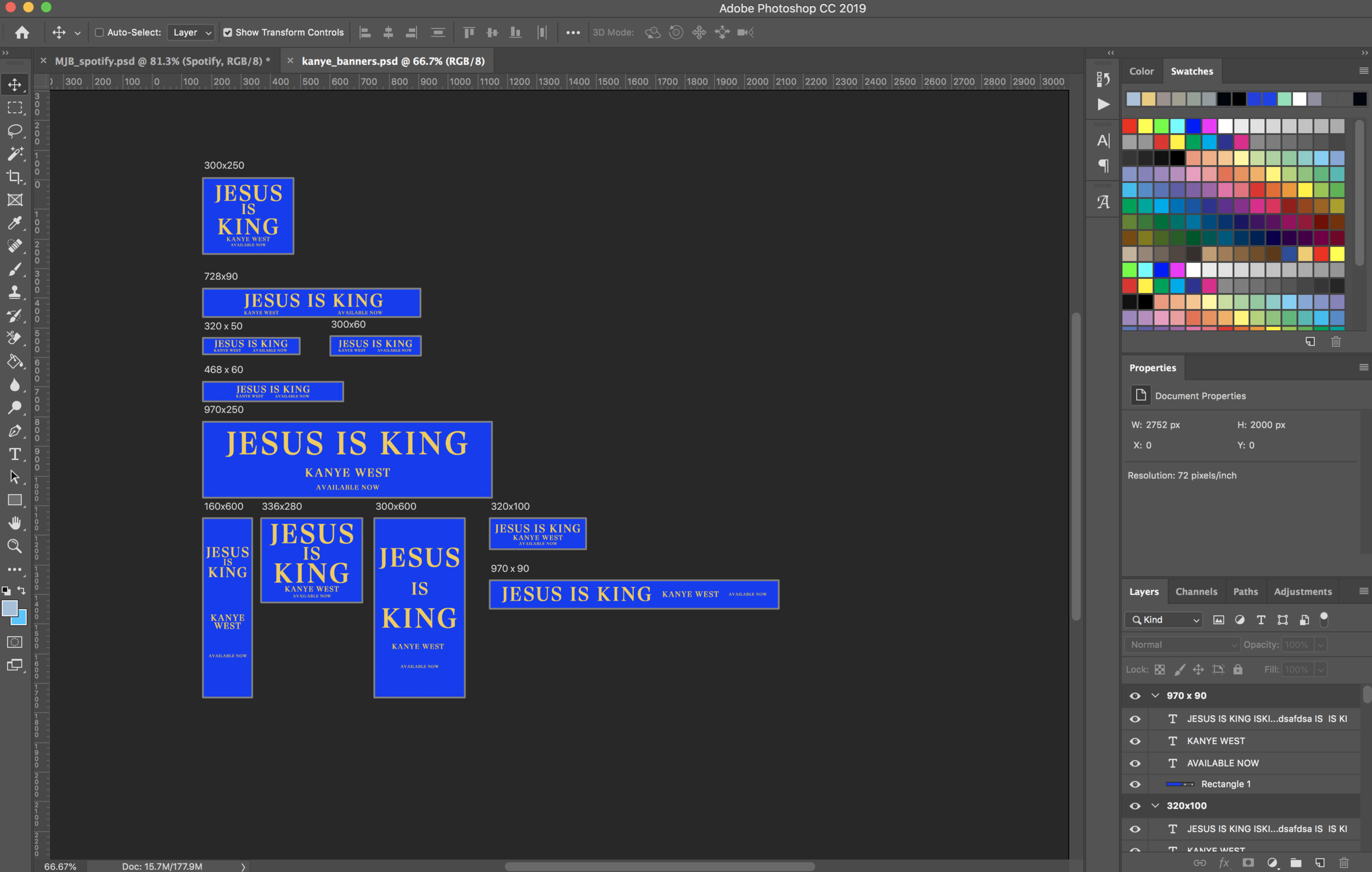The image size is (1372, 872).
Task: Select the Frame tool
Action: (x=15, y=200)
